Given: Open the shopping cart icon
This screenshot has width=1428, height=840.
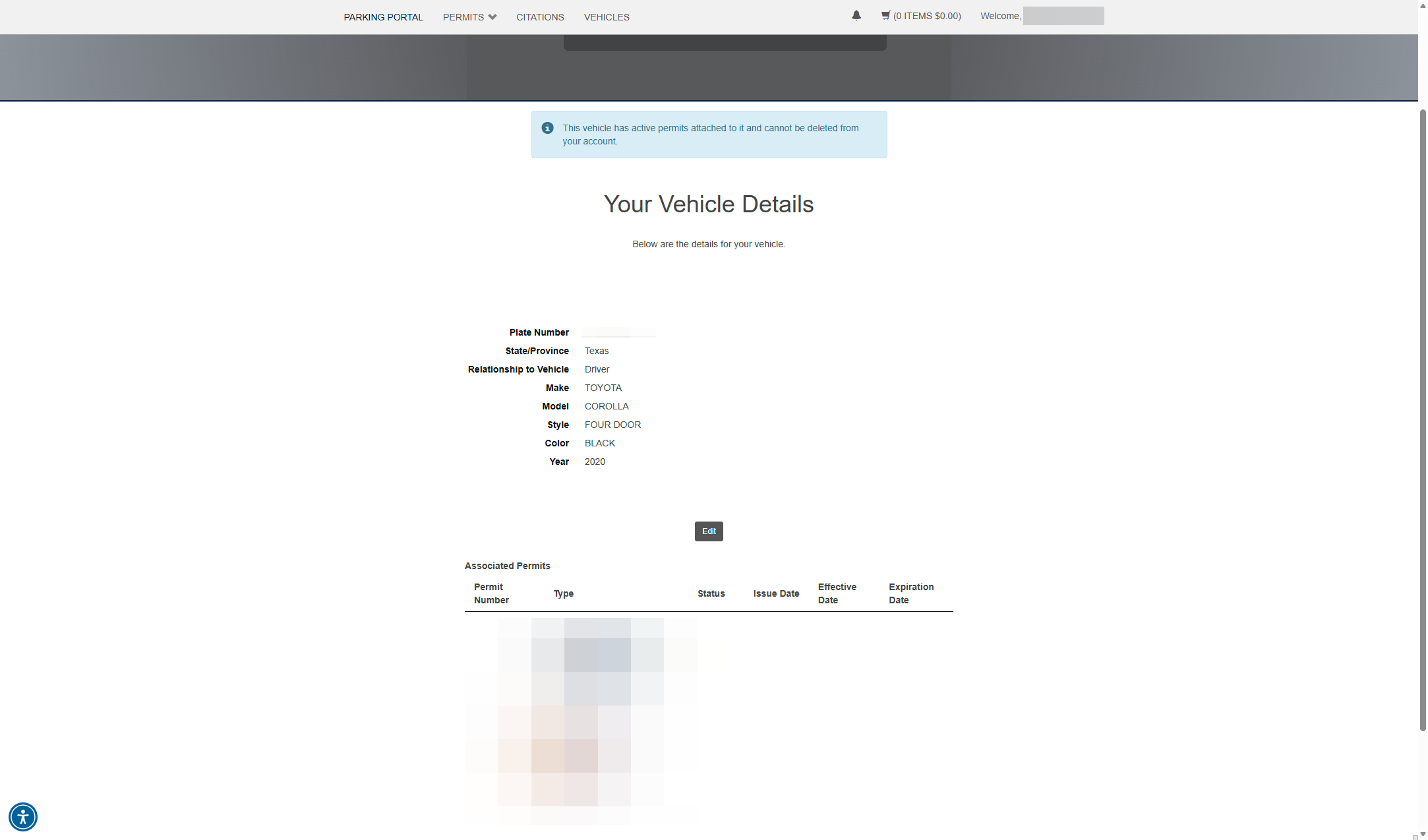Looking at the screenshot, I should (x=885, y=15).
